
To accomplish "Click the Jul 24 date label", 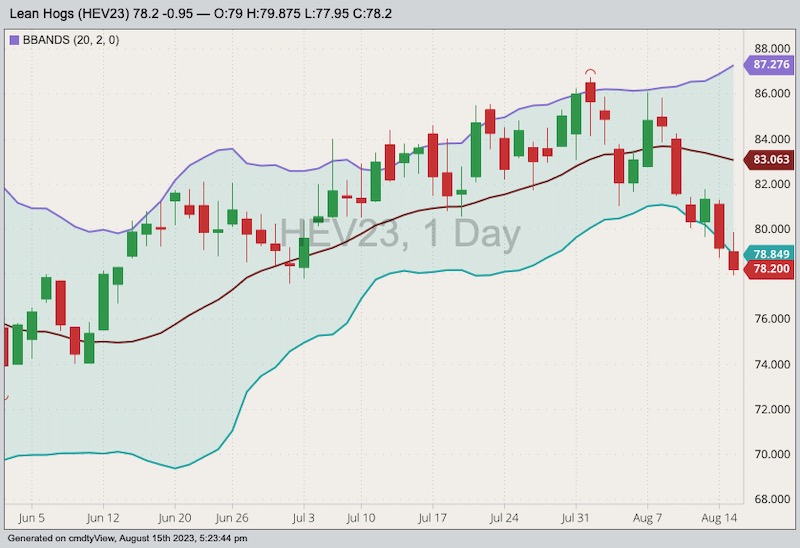I will pos(504,518).
